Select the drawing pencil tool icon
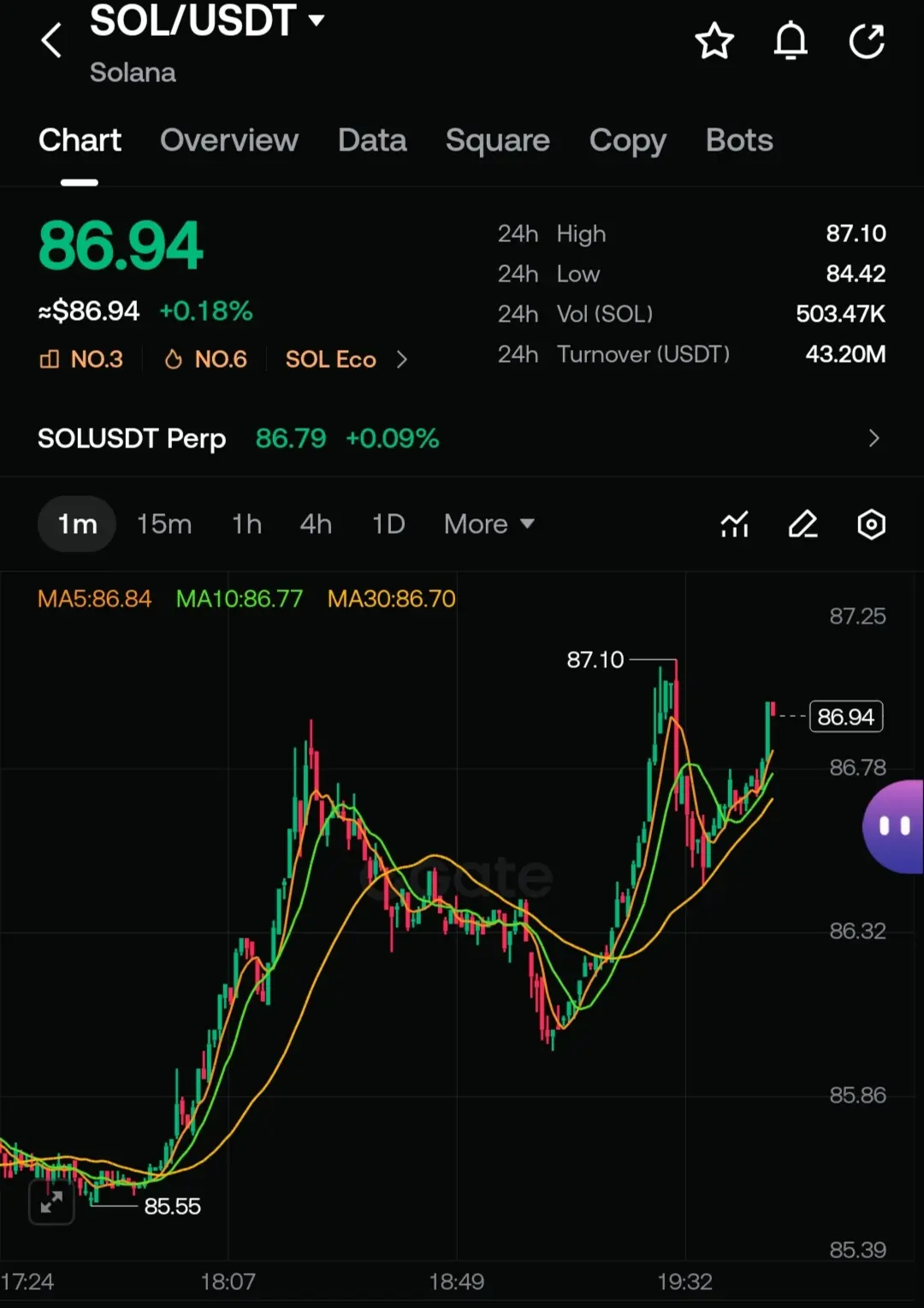The width and height of the screenshot is (924, 1308). point(803,524)
